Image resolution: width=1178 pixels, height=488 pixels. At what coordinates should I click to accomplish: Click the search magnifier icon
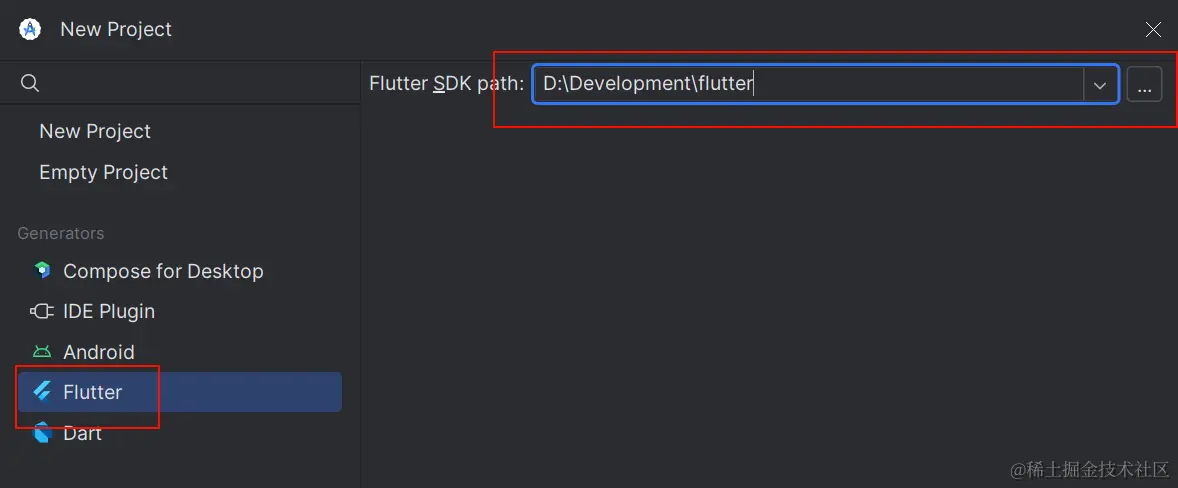[30, 83]
